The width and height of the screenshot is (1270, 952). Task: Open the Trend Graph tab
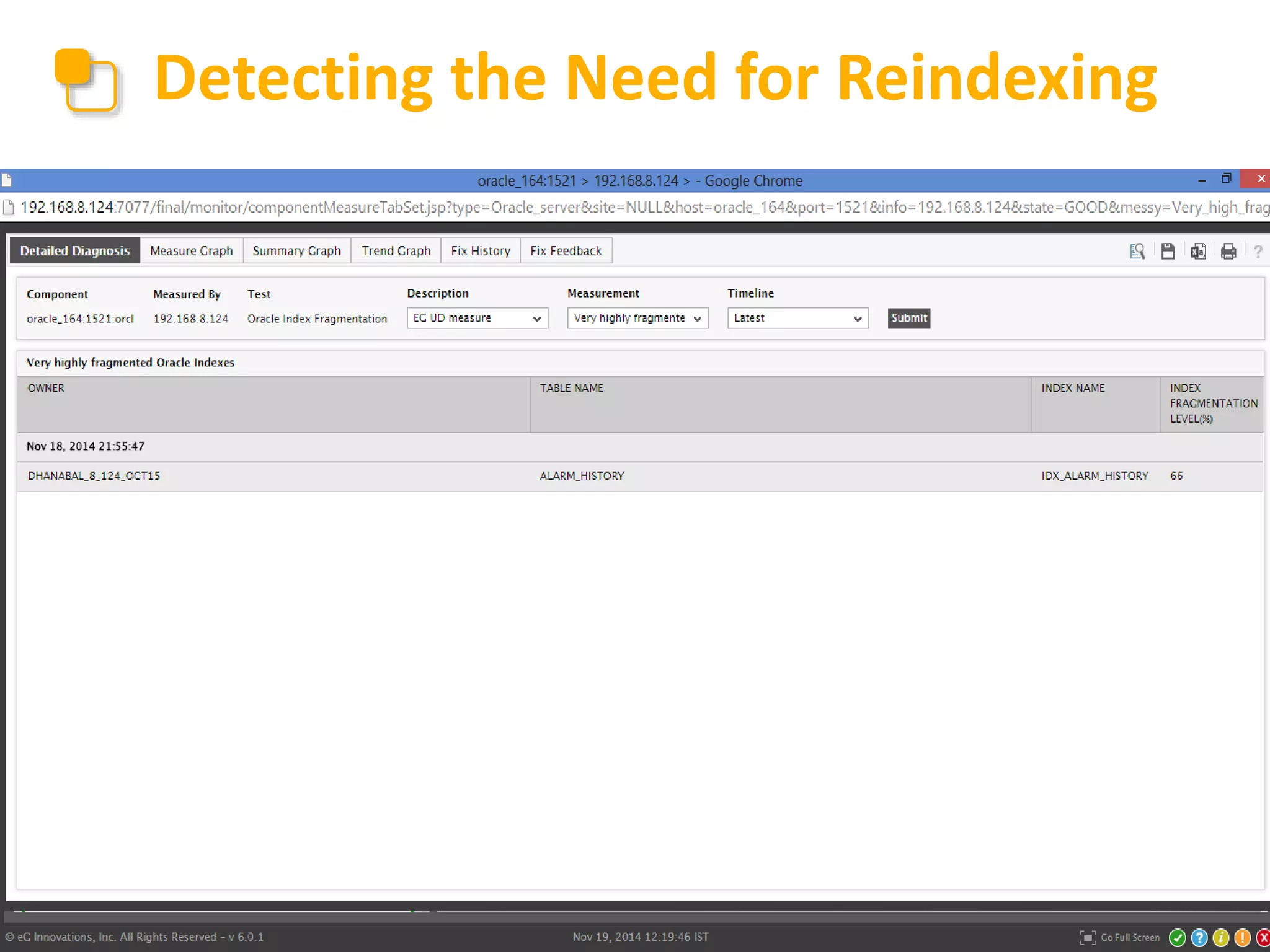click(396, 251)
